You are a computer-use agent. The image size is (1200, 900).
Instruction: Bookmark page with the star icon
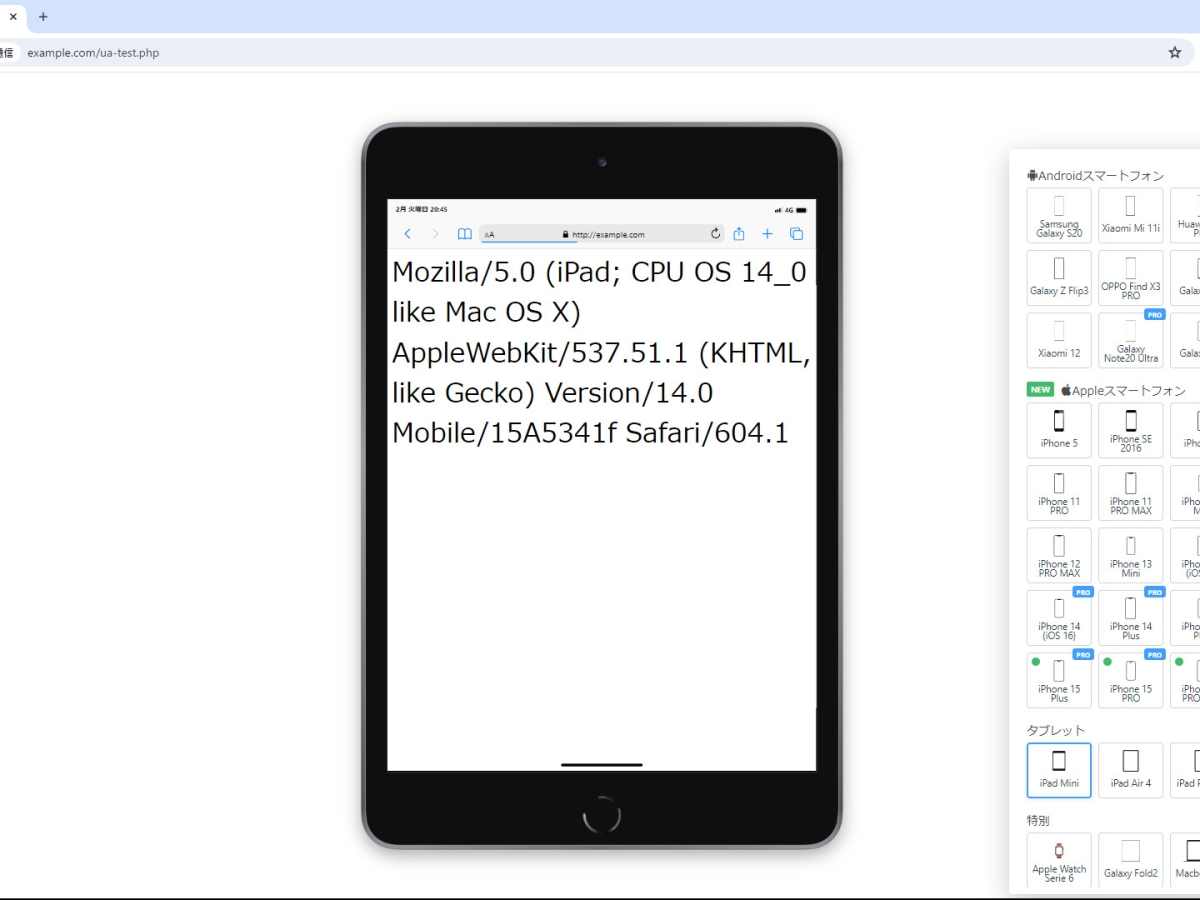click(1175, 53)
